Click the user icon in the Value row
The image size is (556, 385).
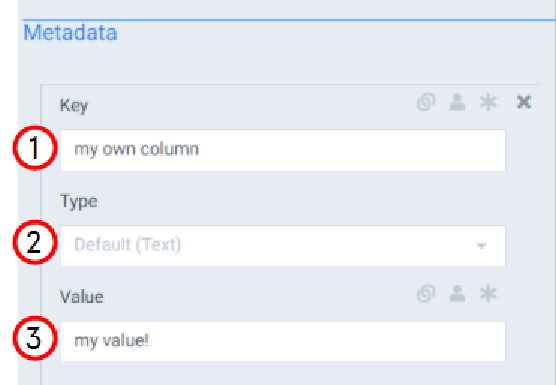pos(457,294)
